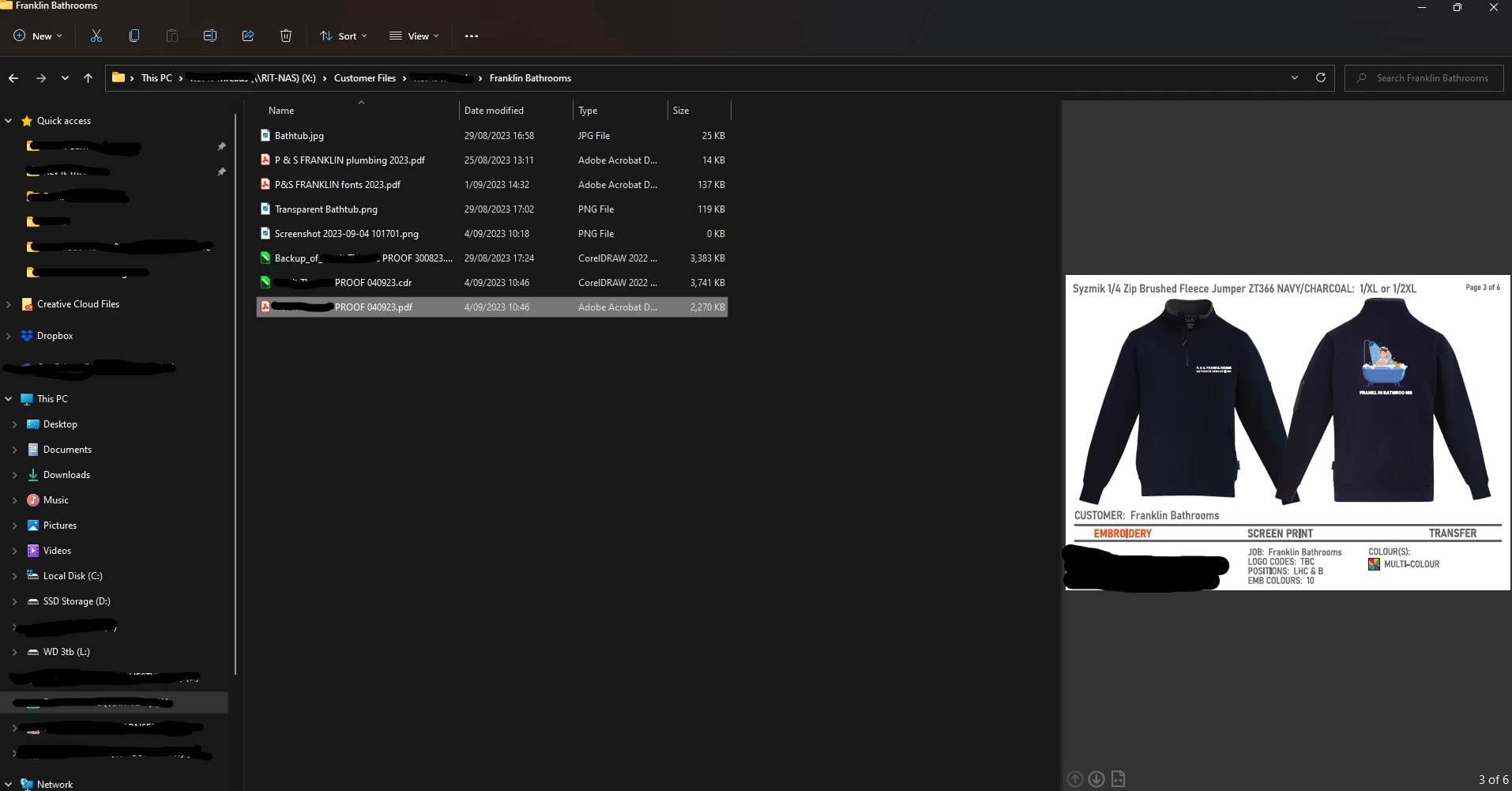Click the preview previous page arrow icon
This screenshot has height=791, width=1512.
[1075, 779]
